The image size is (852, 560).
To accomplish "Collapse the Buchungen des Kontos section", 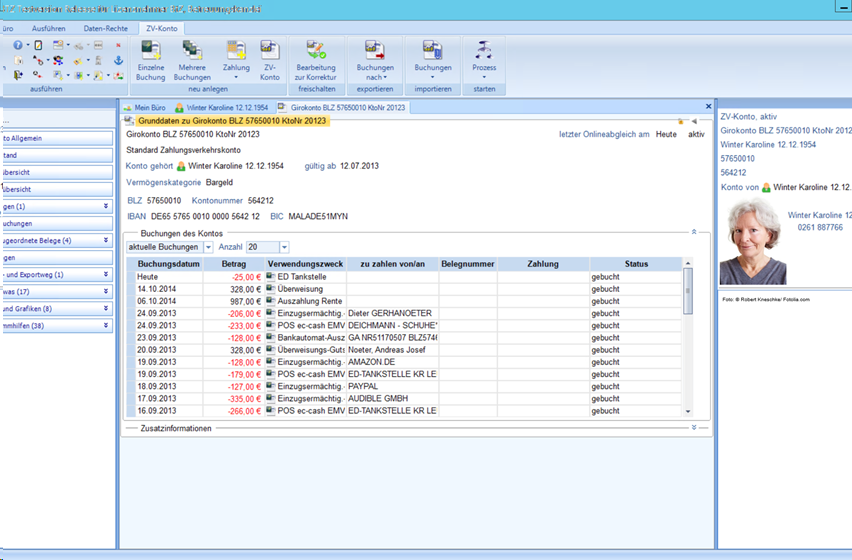I will pyautogui.click(x=694, y=232).
